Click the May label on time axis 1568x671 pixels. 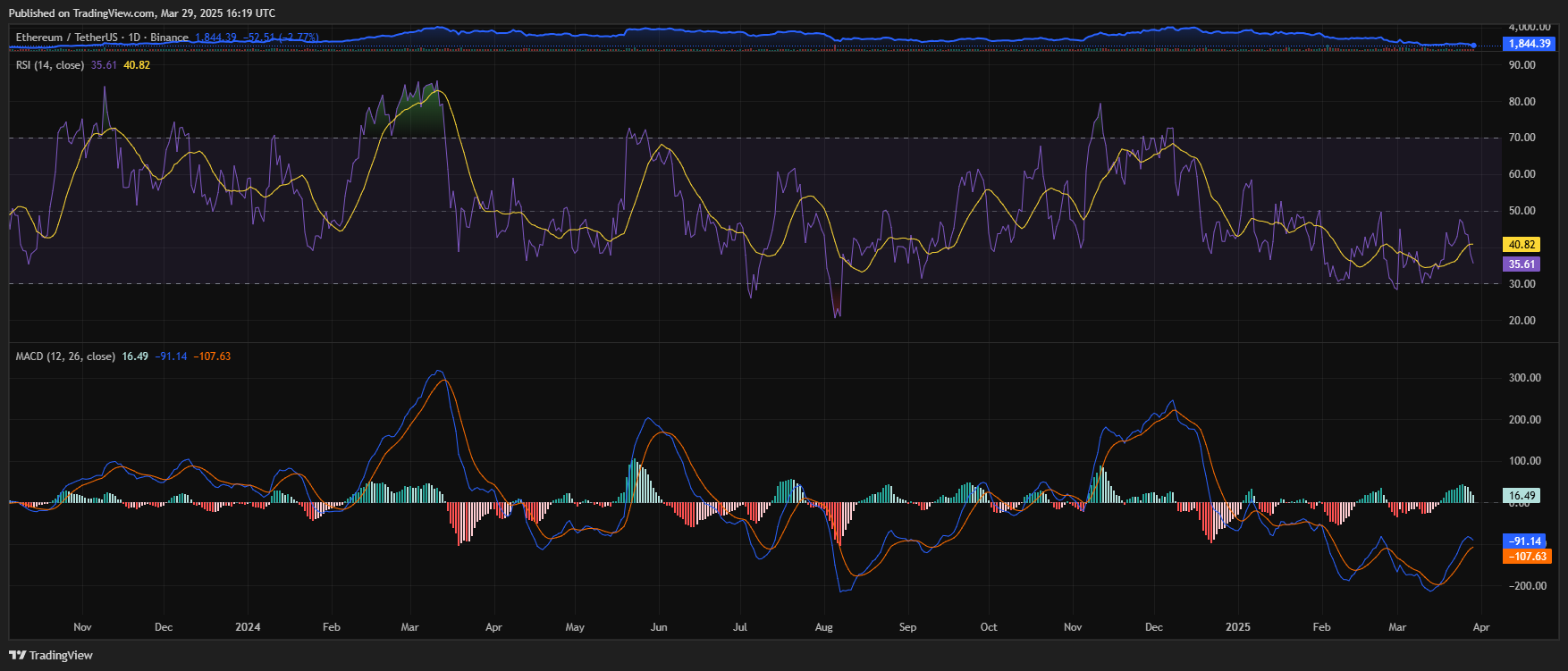(x=575, y=627)
